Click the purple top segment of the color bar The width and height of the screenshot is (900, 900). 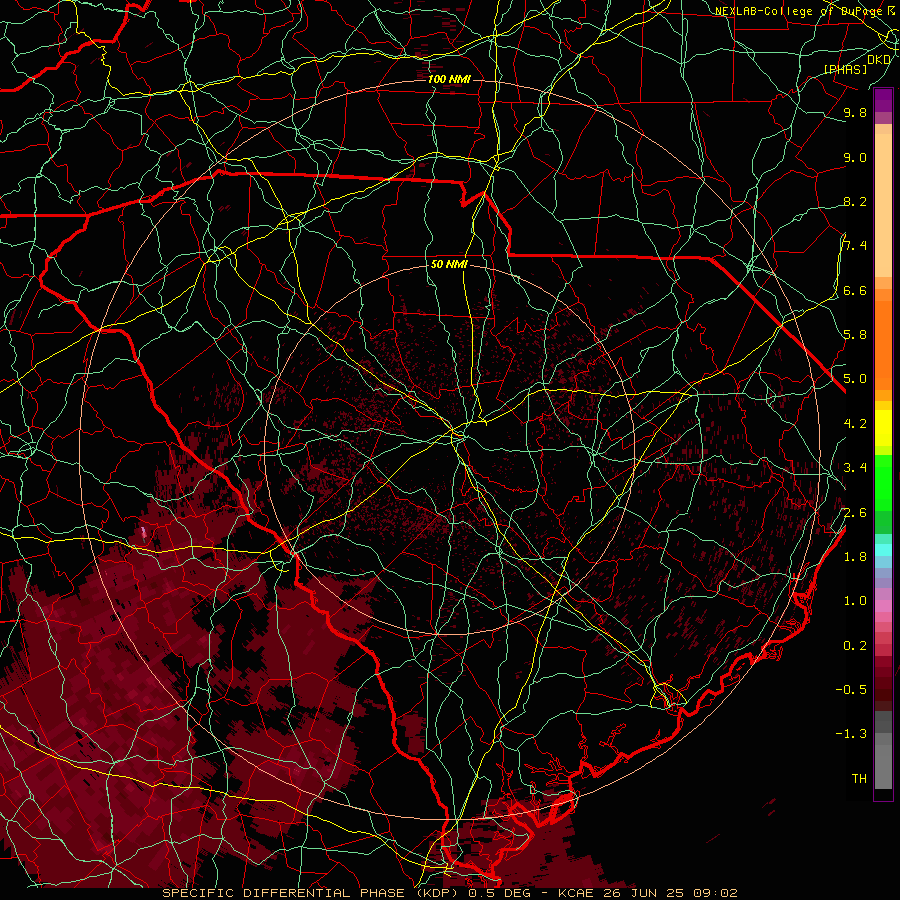(x=883, y=100)
